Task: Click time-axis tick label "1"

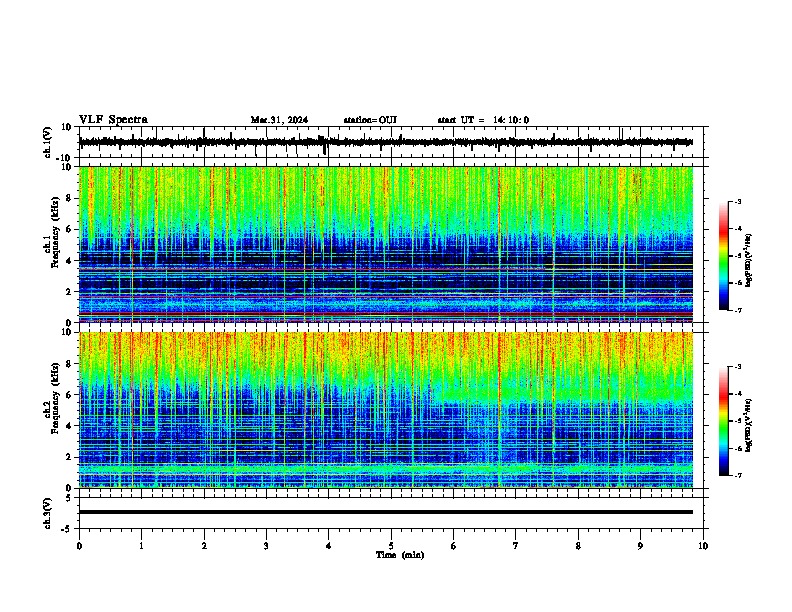Action: click(x=141, y=546)
